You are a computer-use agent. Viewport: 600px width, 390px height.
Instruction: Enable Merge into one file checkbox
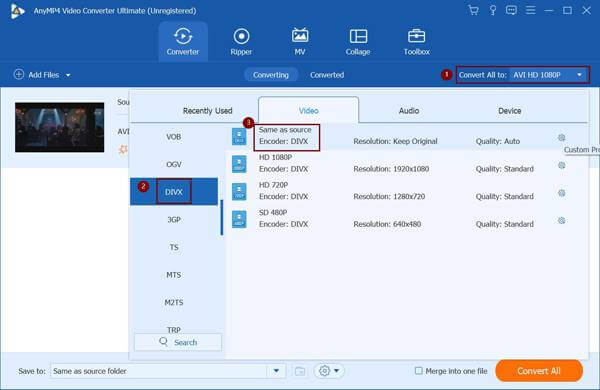(x=419, y=370)
